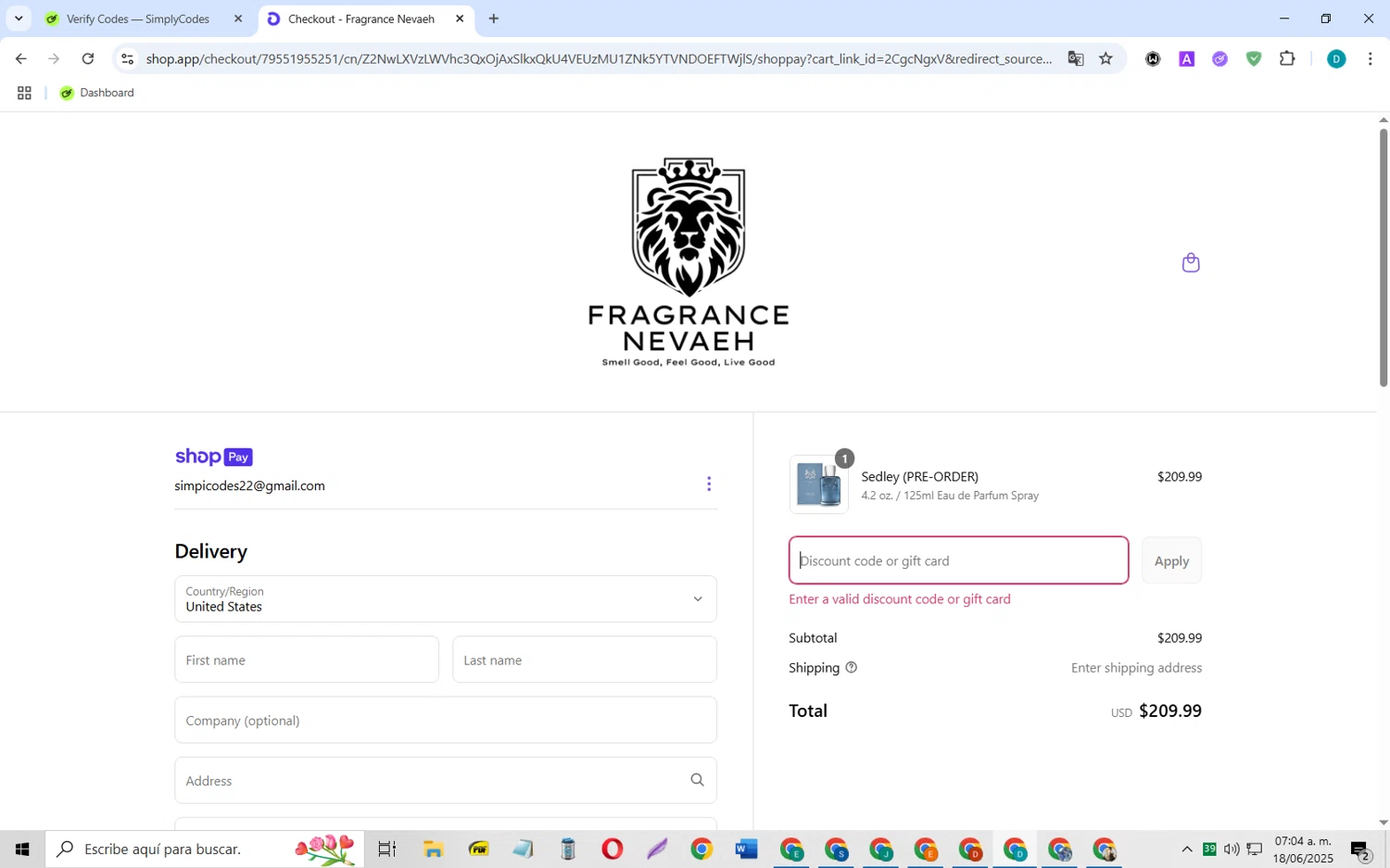The height and width of the screenshot is (868, 1390).
Task: Click the purple A extension icon
Action: click(x=1186, y=58)
